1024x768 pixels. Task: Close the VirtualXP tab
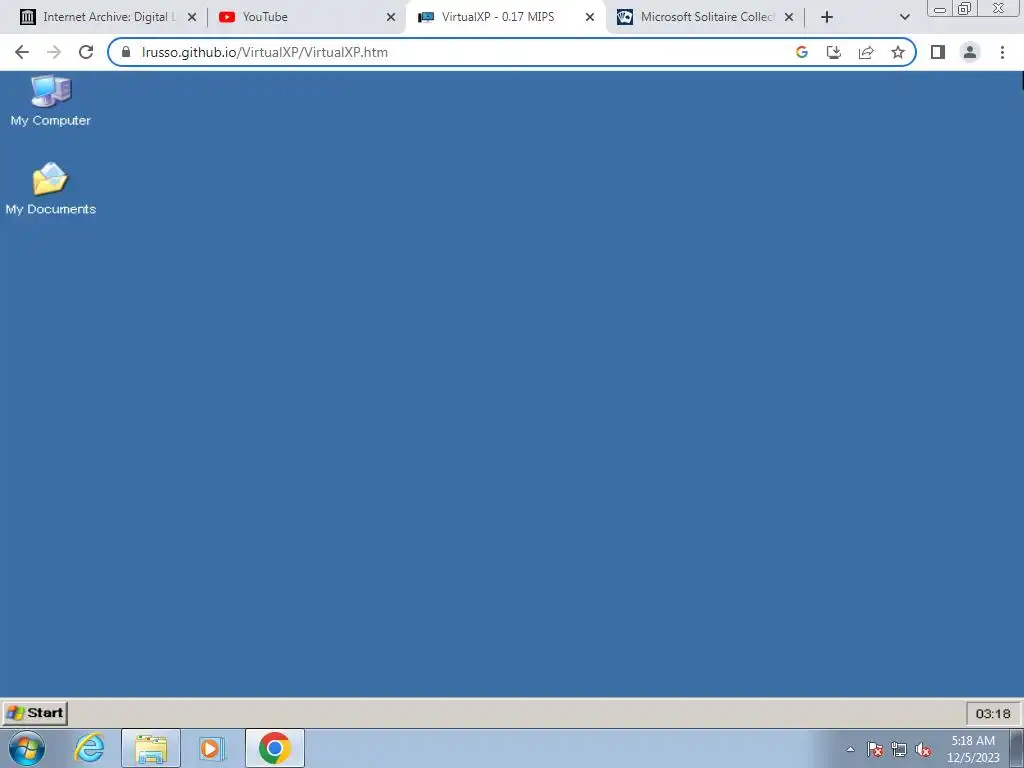tap(590, 18)
